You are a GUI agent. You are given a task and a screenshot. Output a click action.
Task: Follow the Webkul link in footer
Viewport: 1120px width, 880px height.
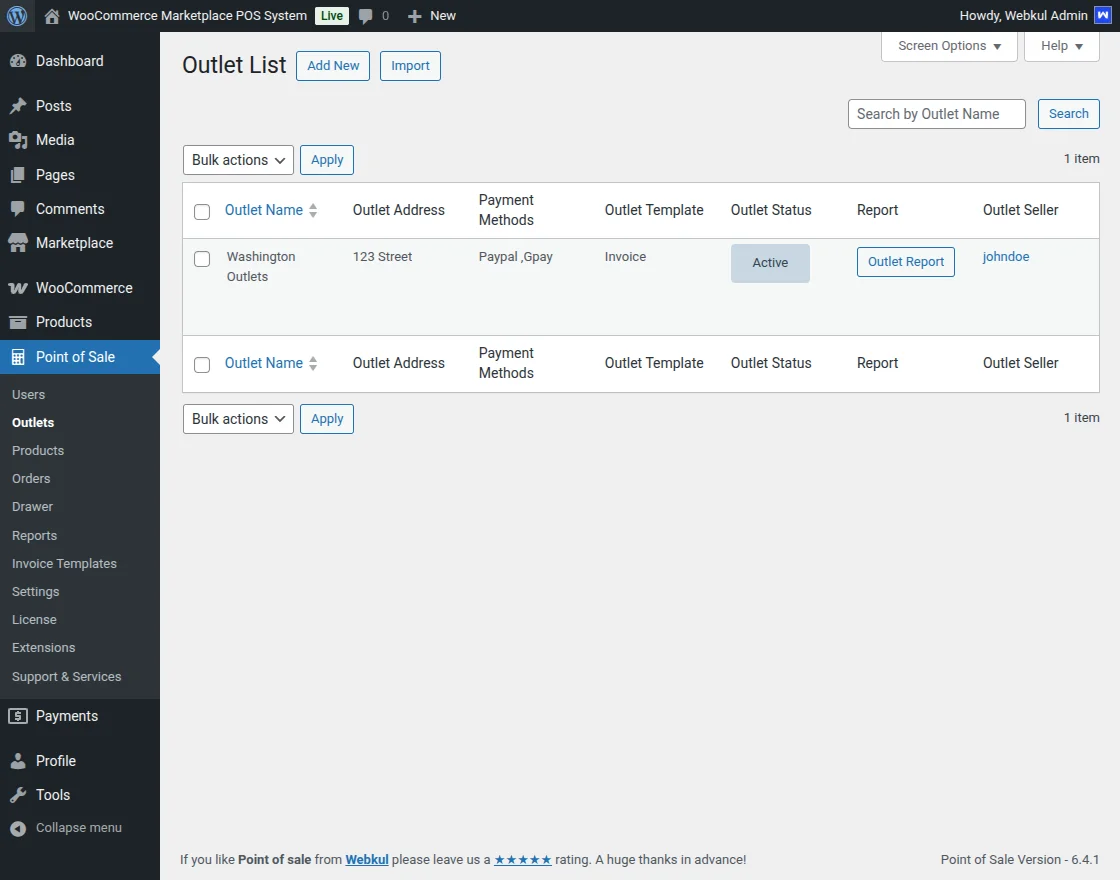tap(367, 859)
